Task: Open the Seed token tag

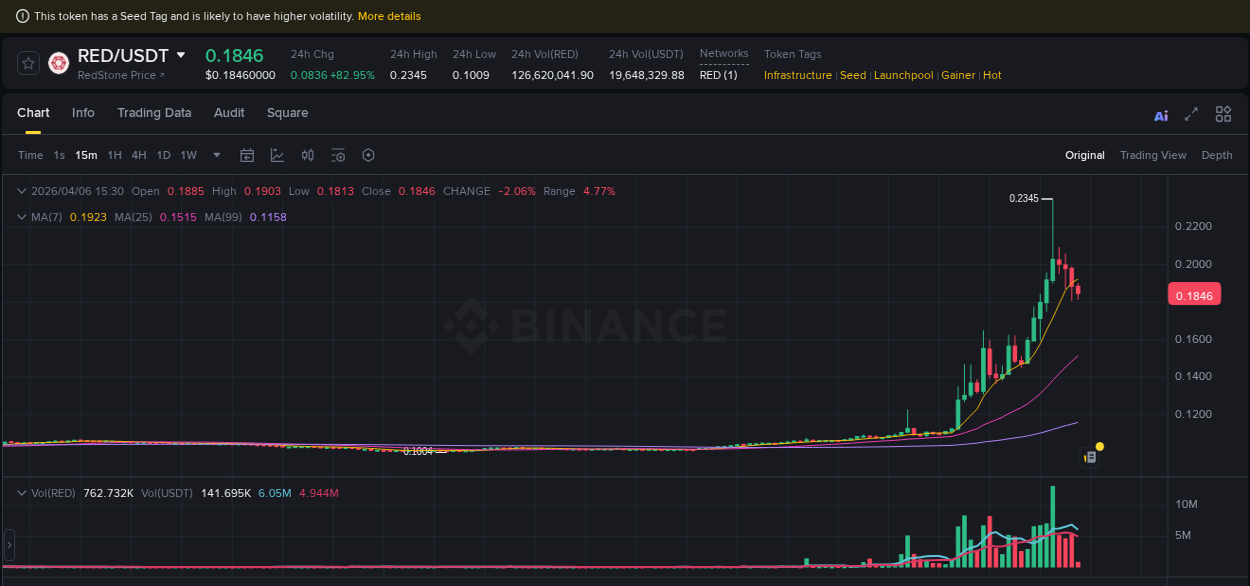Action: coord(853,75)
